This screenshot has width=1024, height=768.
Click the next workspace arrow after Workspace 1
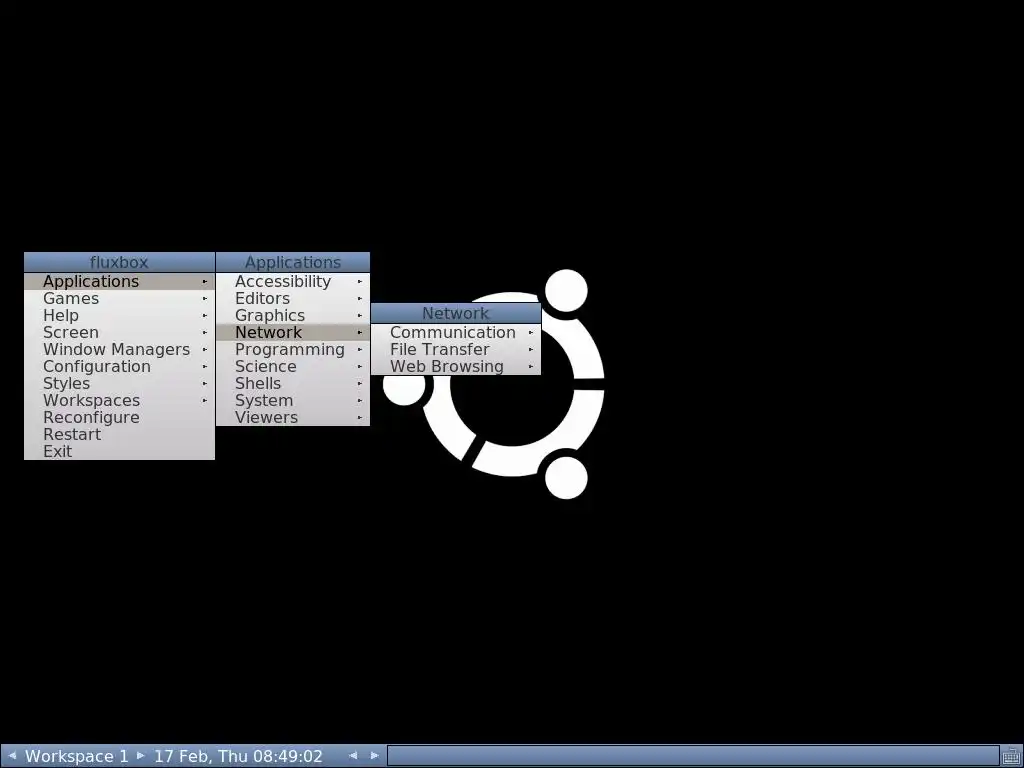(140, 756)
